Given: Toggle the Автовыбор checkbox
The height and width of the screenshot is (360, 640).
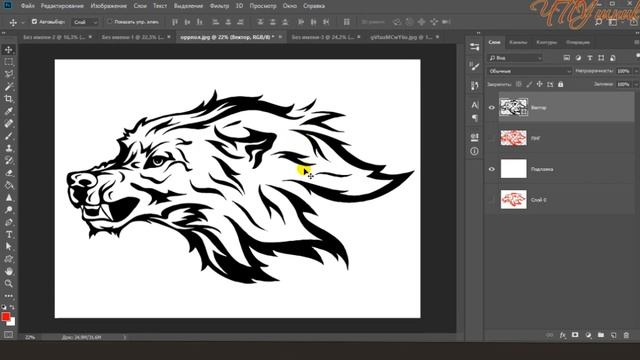Looking at the screenshot, I should [34, 22].
